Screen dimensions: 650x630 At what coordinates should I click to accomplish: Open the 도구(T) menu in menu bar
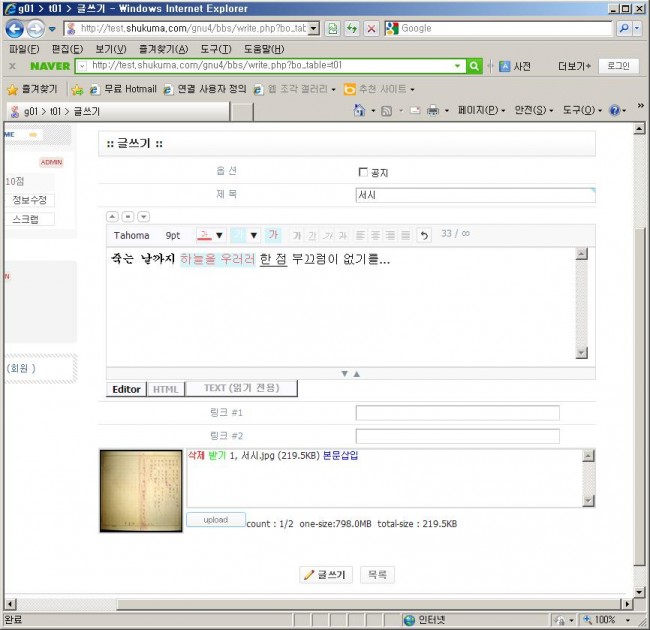[x=215, y=49]
